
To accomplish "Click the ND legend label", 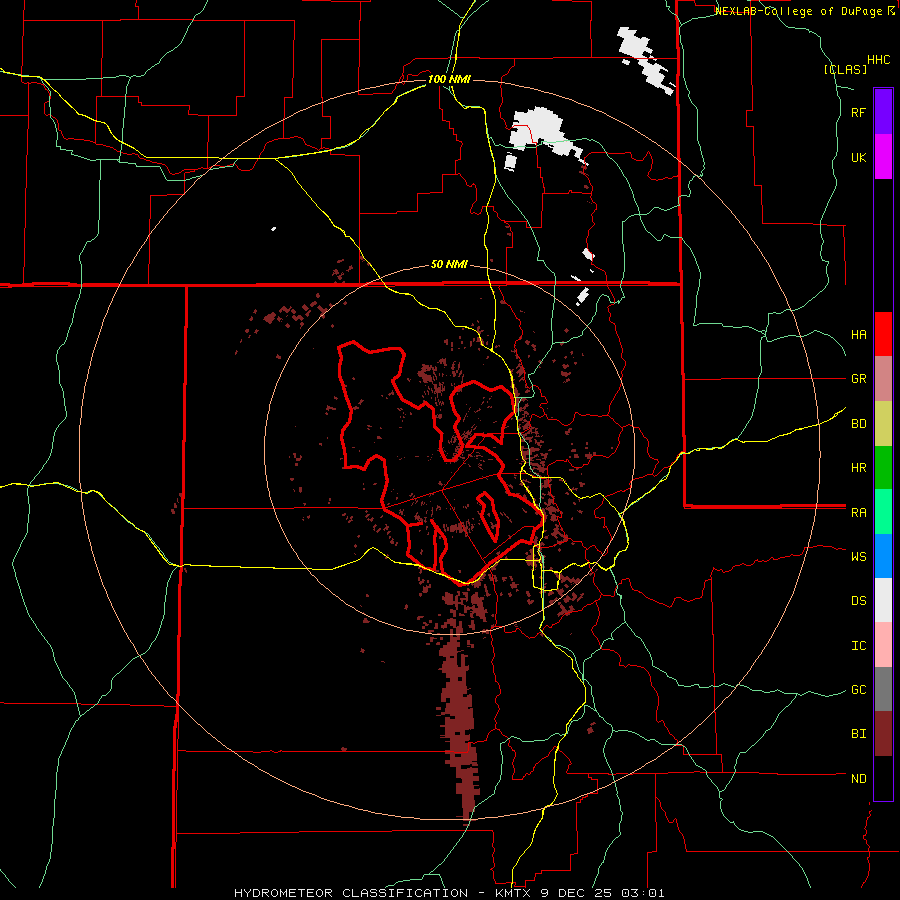I will (x=858, y=779).
